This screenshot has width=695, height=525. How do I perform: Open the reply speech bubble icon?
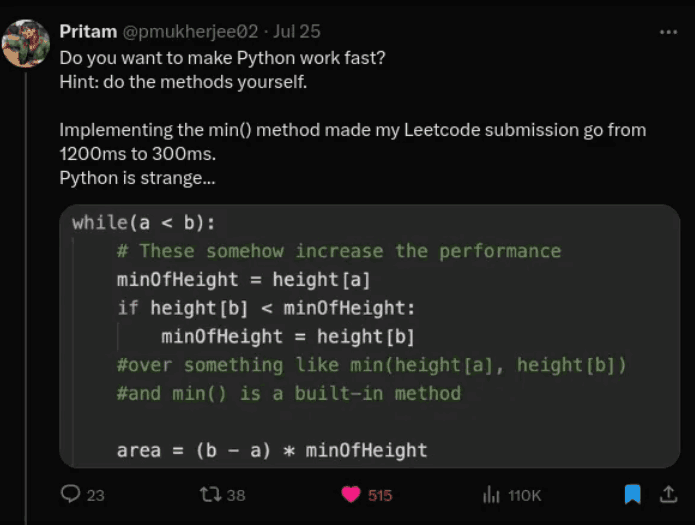click(x=70, y=494)
